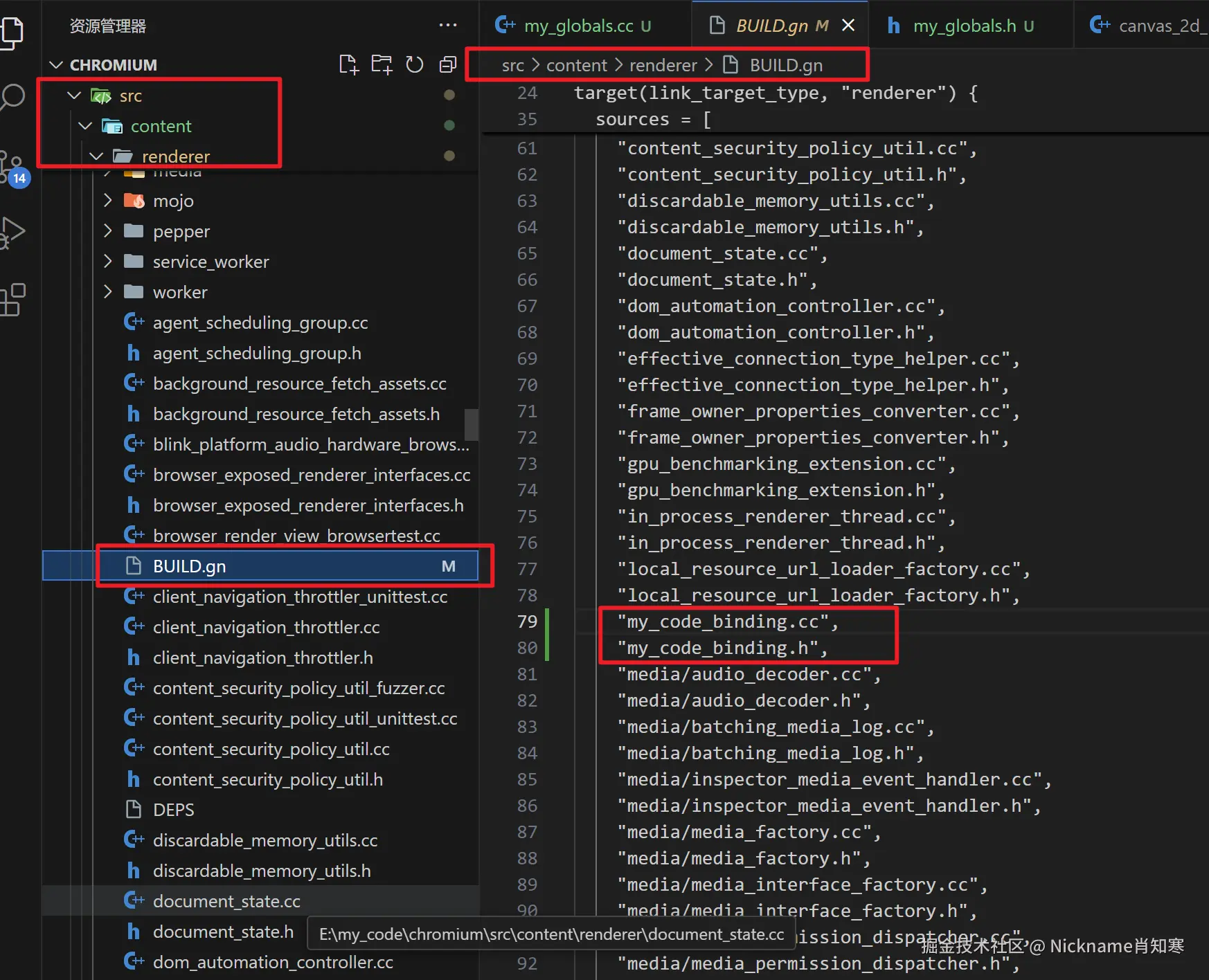Click the explorer vertical scrollbar thumb

click(x=472, y=424)
